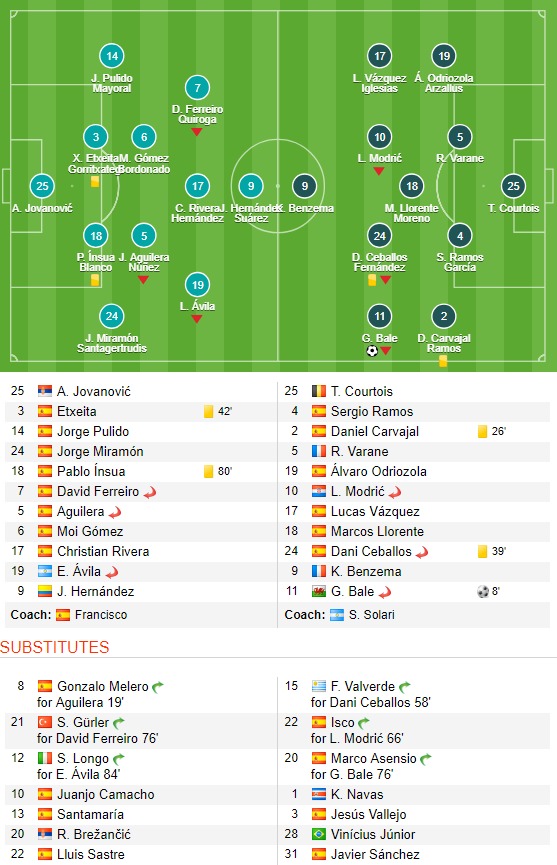Click red substitution arrow next to L. Modrić
The height and width of the screenshot is (865, 557).
click(394, 492)
